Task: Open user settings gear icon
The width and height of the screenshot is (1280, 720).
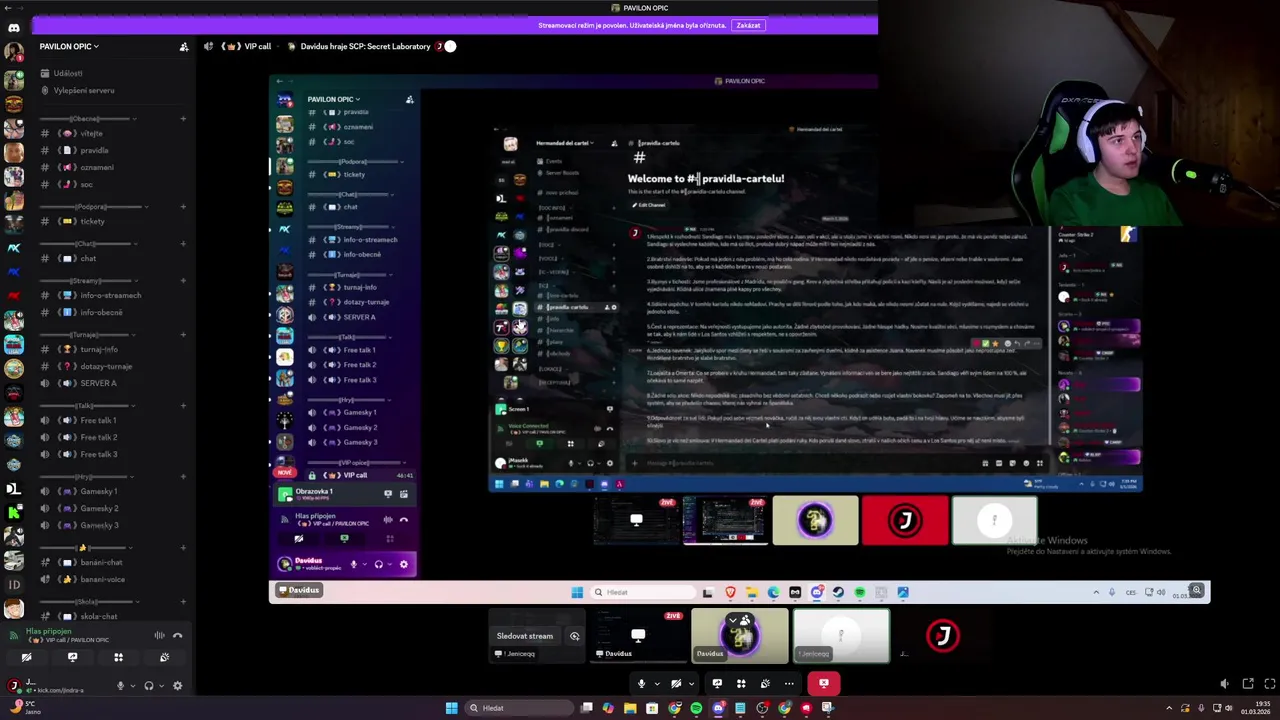Action: (x=178, y=686)
